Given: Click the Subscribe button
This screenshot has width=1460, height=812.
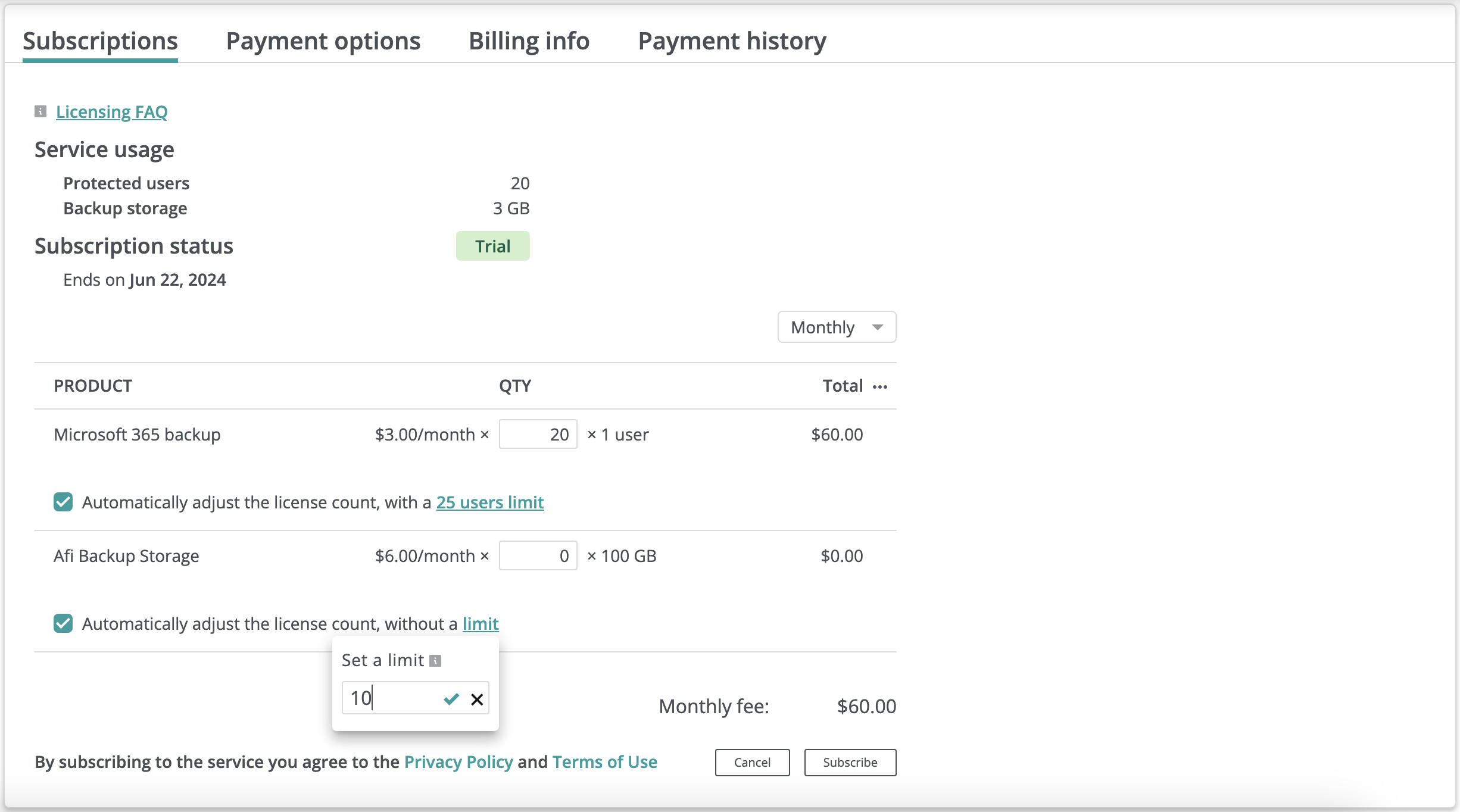Looking at the screenshot, I should tap(850, 763).
